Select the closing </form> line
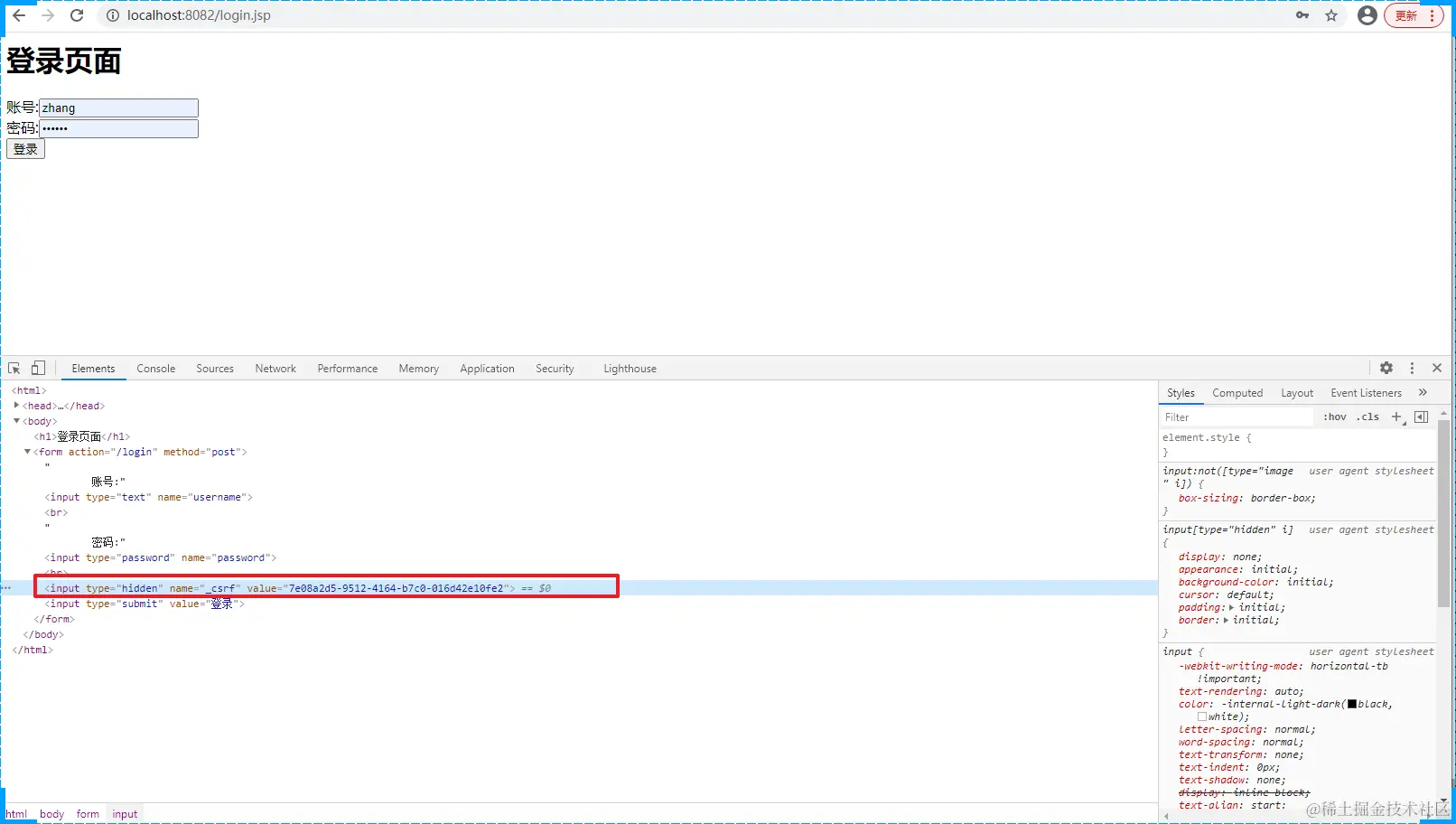 pyautogui.click(x=54, y=619)
